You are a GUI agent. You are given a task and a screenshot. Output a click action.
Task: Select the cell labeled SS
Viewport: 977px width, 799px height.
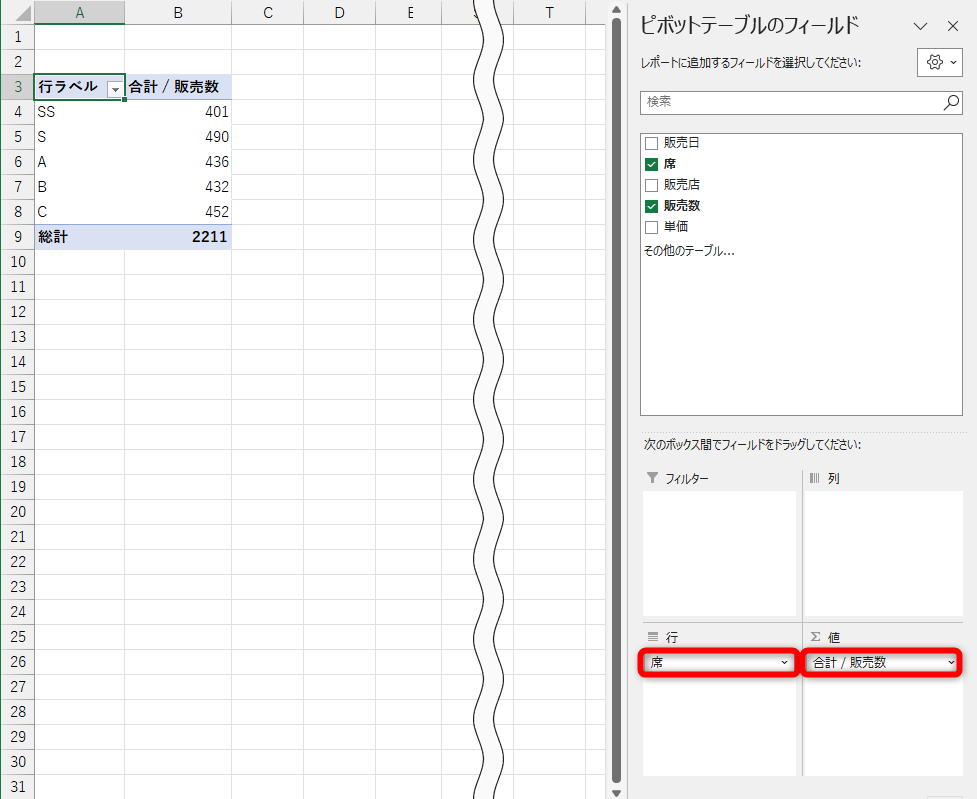pos(80,112)
